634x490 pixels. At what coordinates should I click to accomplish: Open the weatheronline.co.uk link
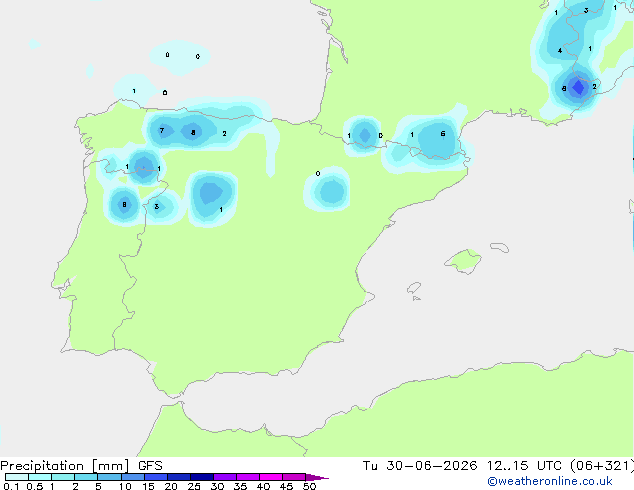click(550, 481)
